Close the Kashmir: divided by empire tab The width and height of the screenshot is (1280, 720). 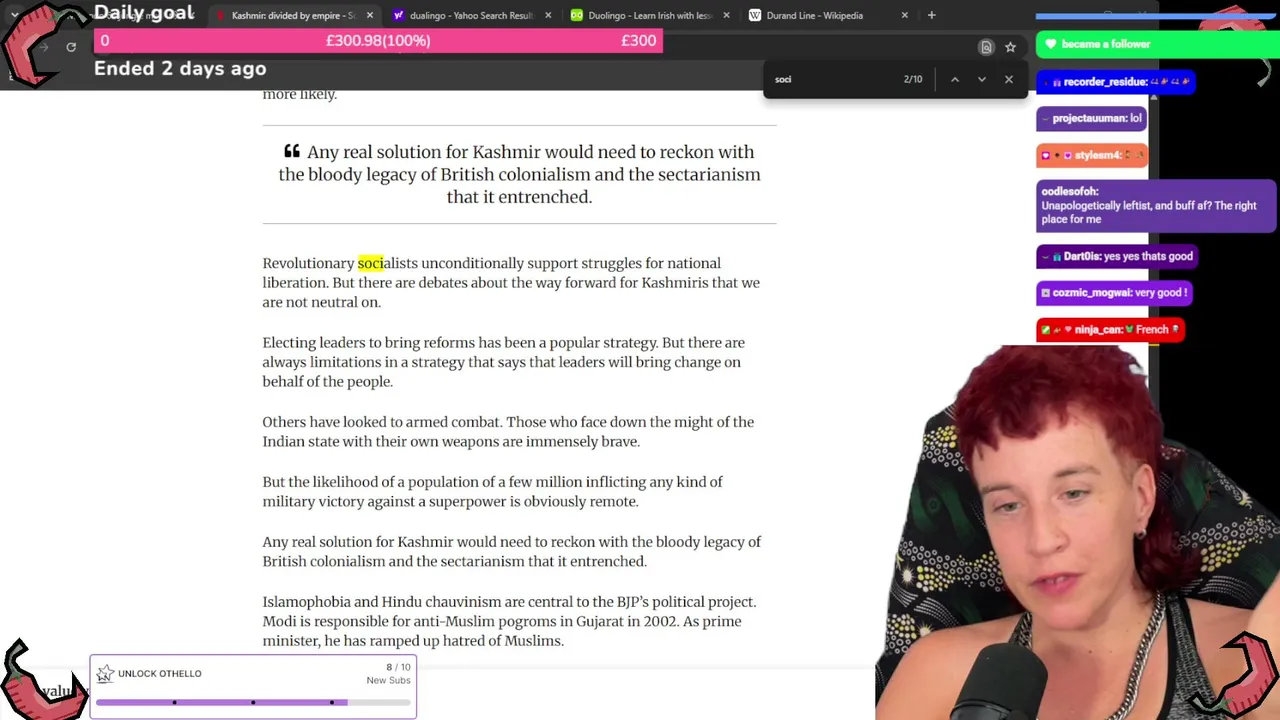tap(370, 15)
